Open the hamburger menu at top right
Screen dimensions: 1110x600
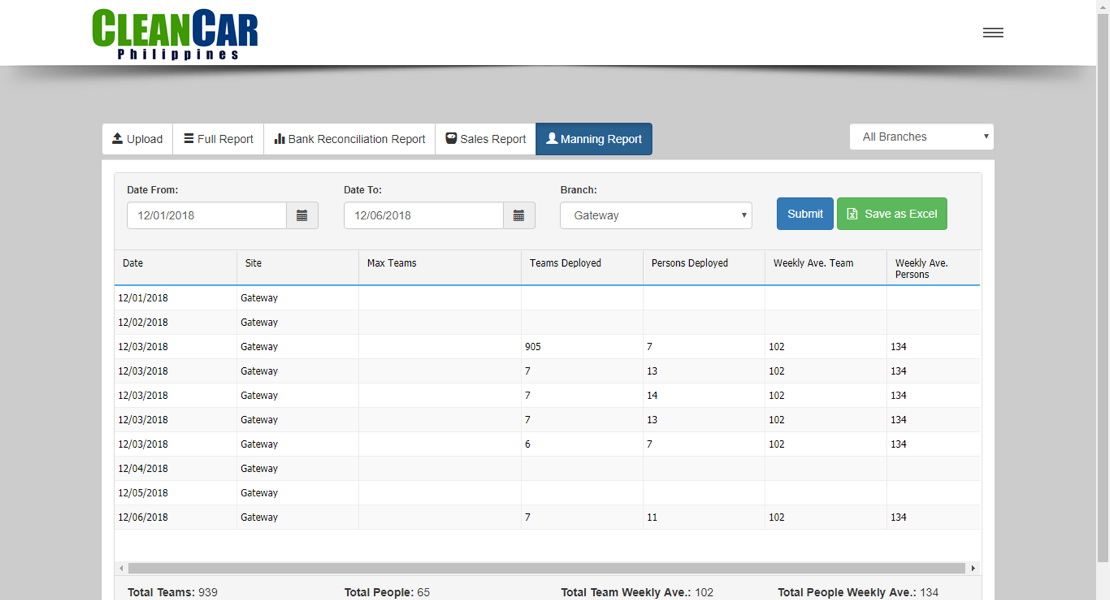tap(992, 31)
